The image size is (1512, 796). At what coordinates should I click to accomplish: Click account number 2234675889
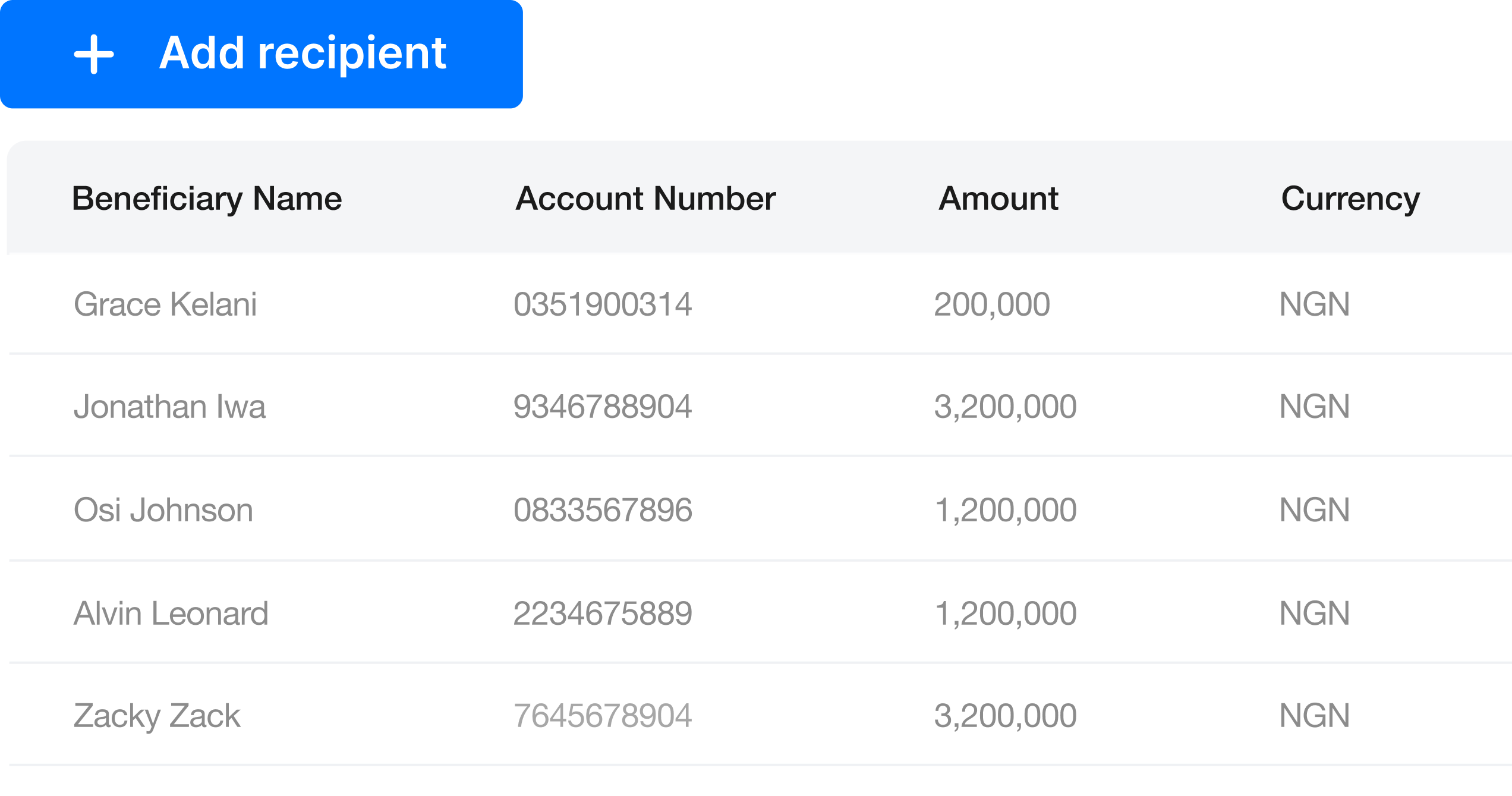[603, 613]
